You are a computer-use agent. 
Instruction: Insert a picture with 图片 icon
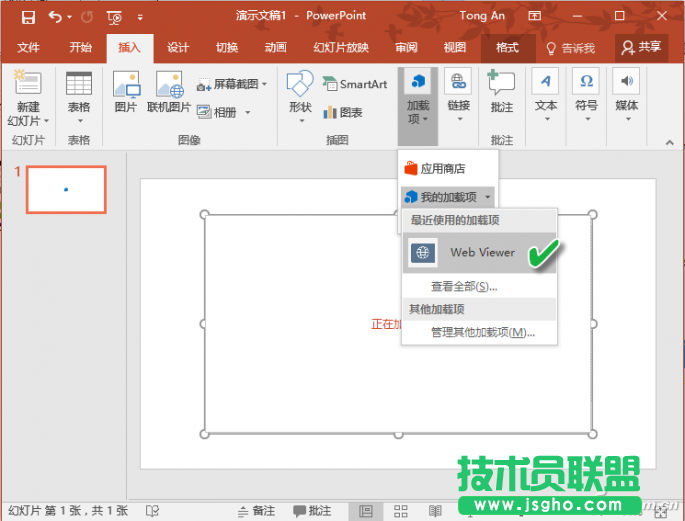126,92
